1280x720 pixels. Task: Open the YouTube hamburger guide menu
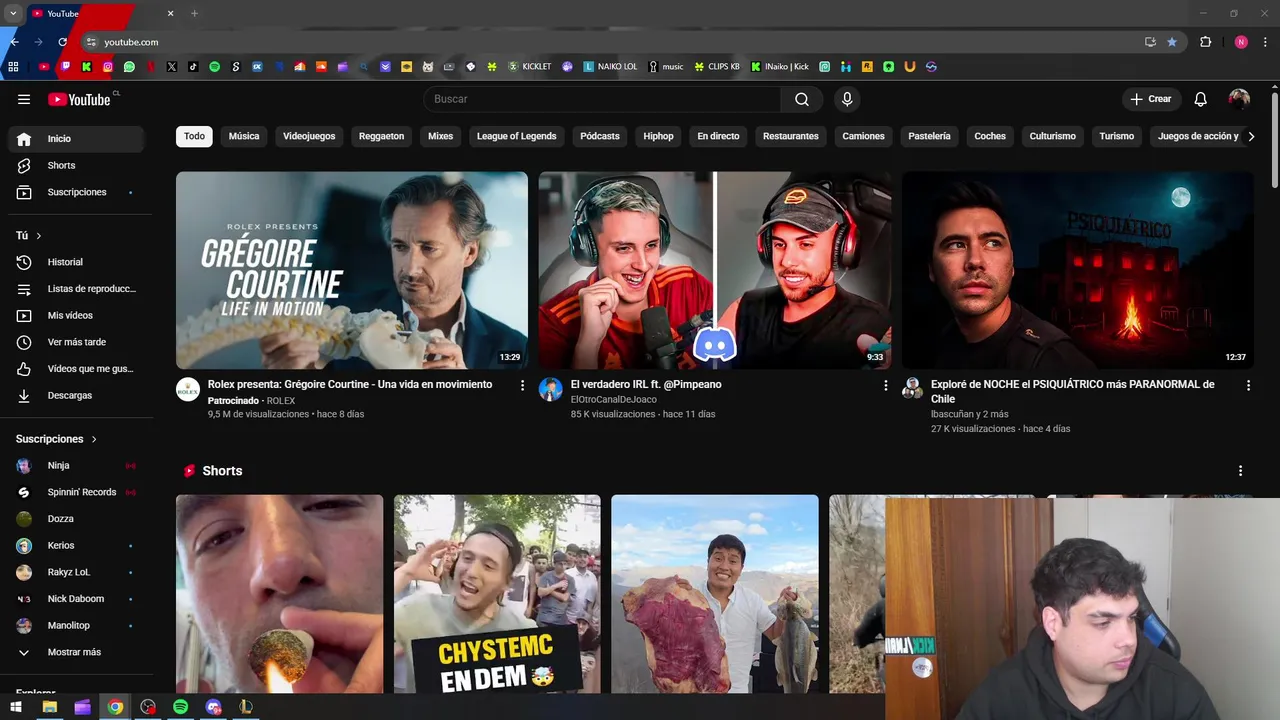pyautogui.click(x=24, y=99)
